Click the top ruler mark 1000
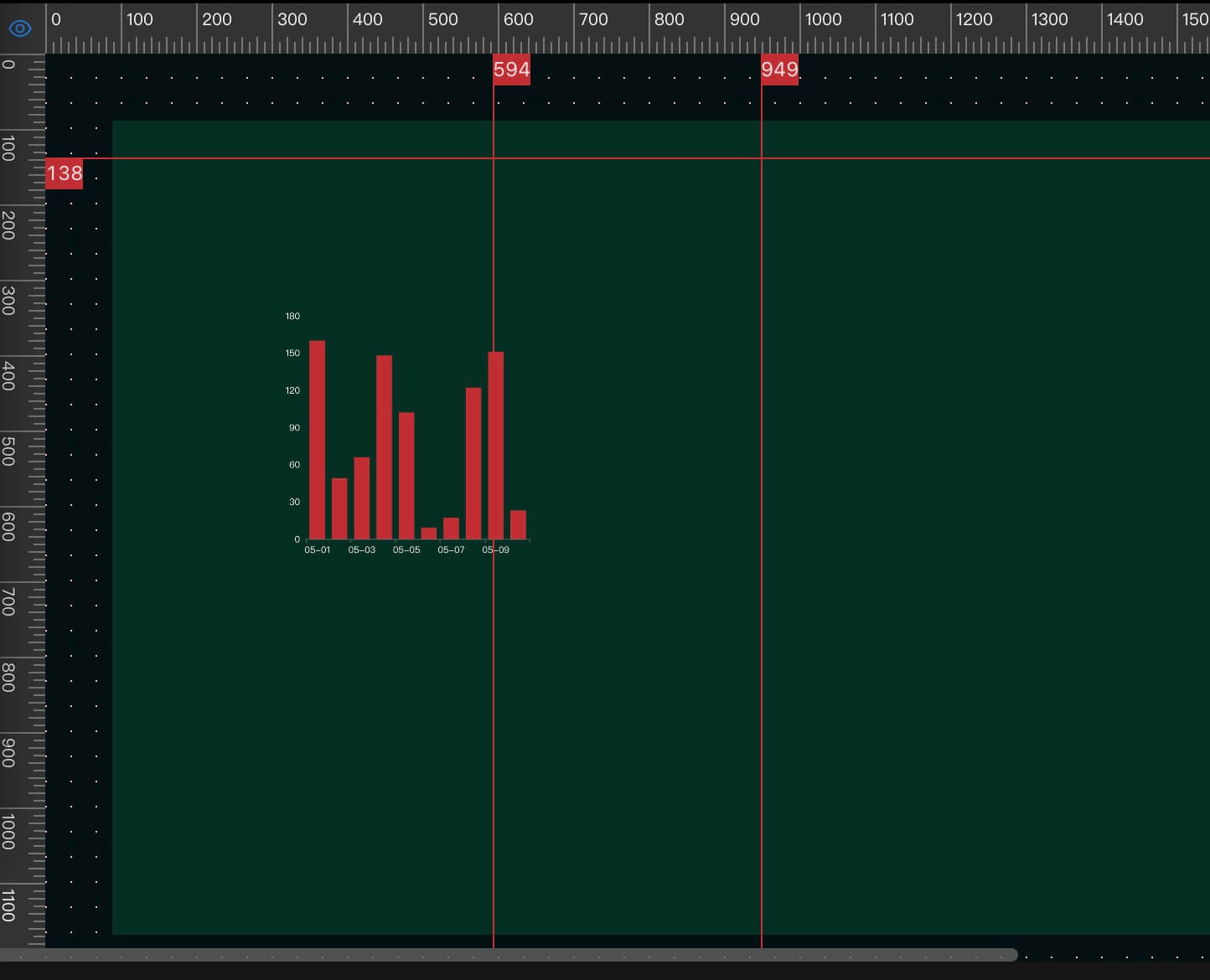1210x980 pixels. coord(823,19)
